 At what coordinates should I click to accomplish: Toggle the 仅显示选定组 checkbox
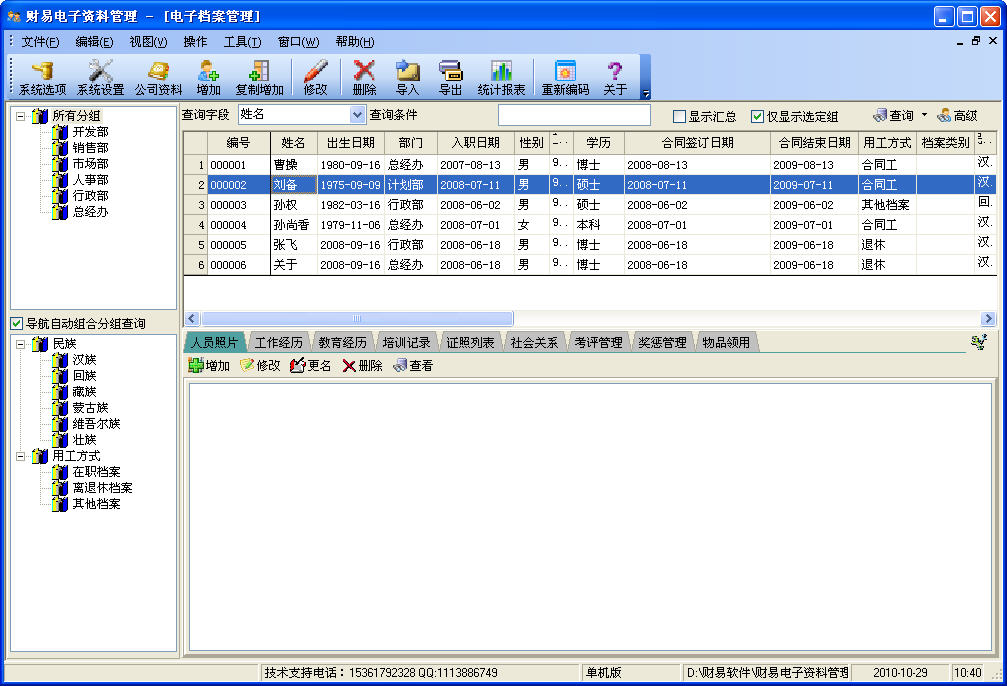pyautogui.click(x=757, y=116)
